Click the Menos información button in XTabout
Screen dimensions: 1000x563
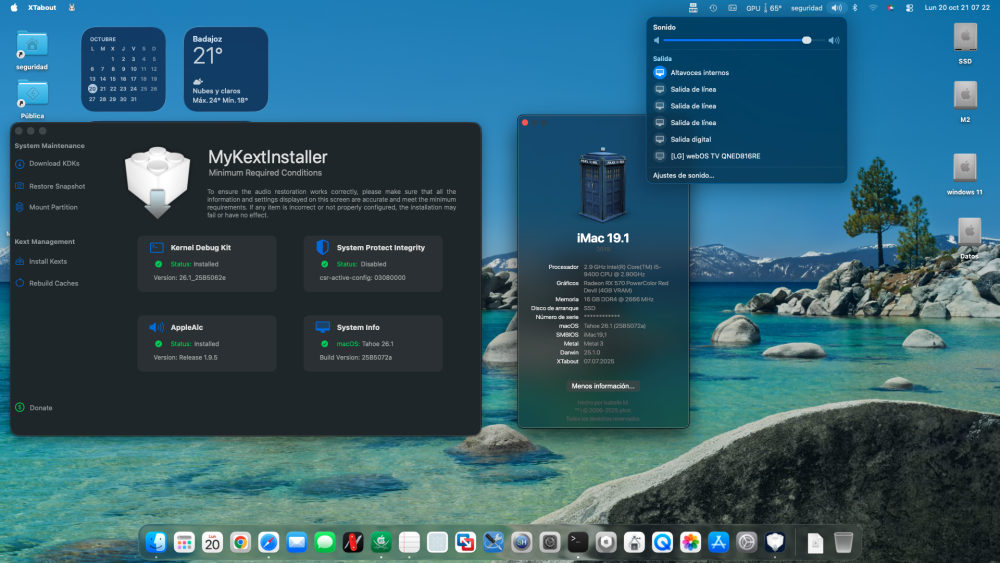tap(603, 386)
